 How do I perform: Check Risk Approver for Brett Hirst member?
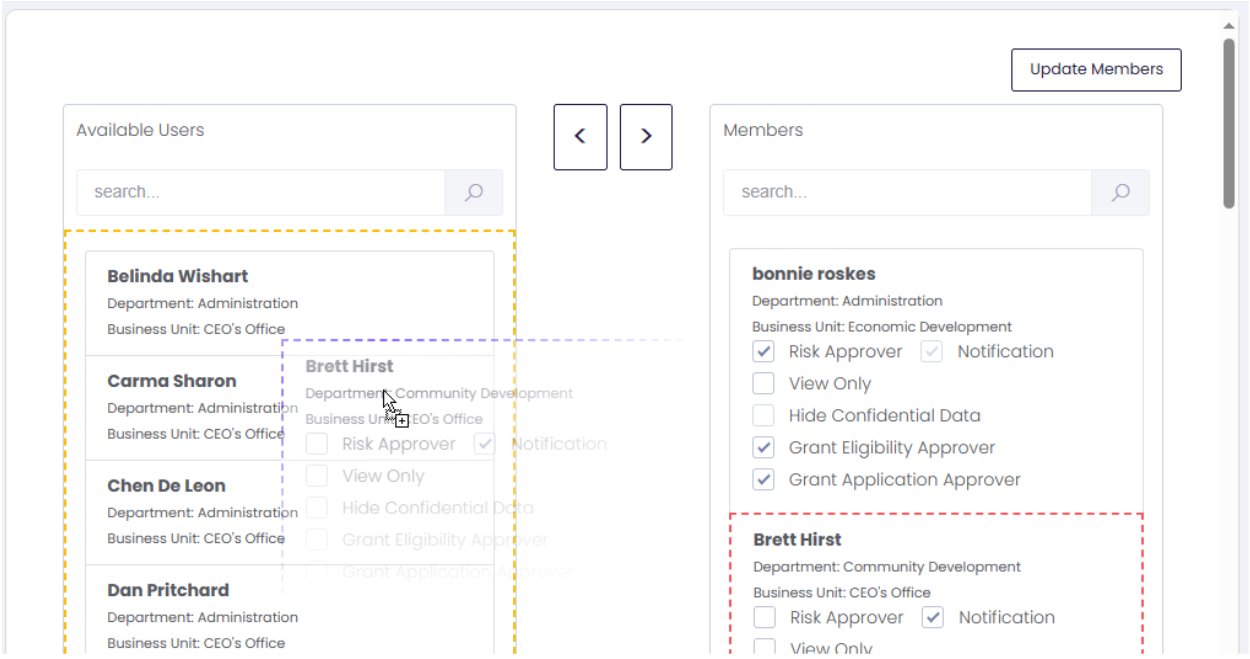[765, 618]
